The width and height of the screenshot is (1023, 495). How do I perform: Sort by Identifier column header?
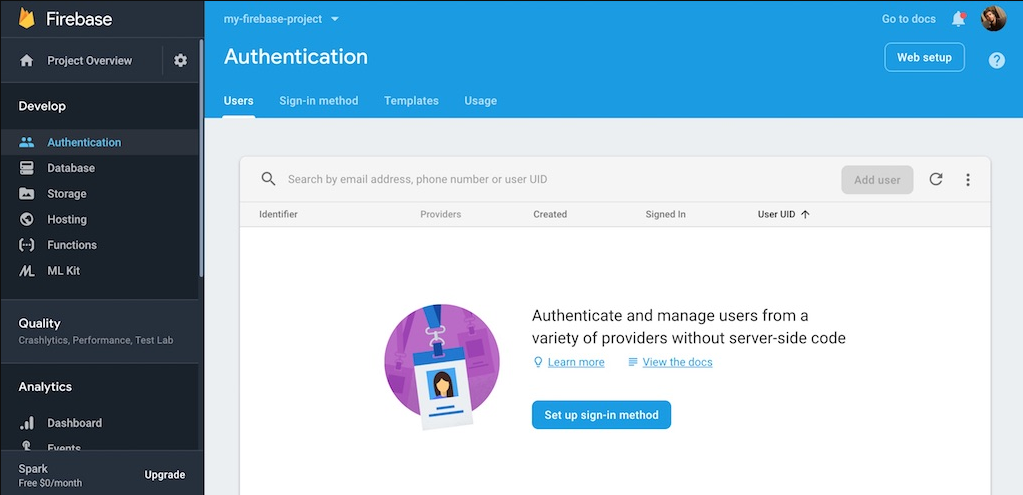[x=279, y=215]
